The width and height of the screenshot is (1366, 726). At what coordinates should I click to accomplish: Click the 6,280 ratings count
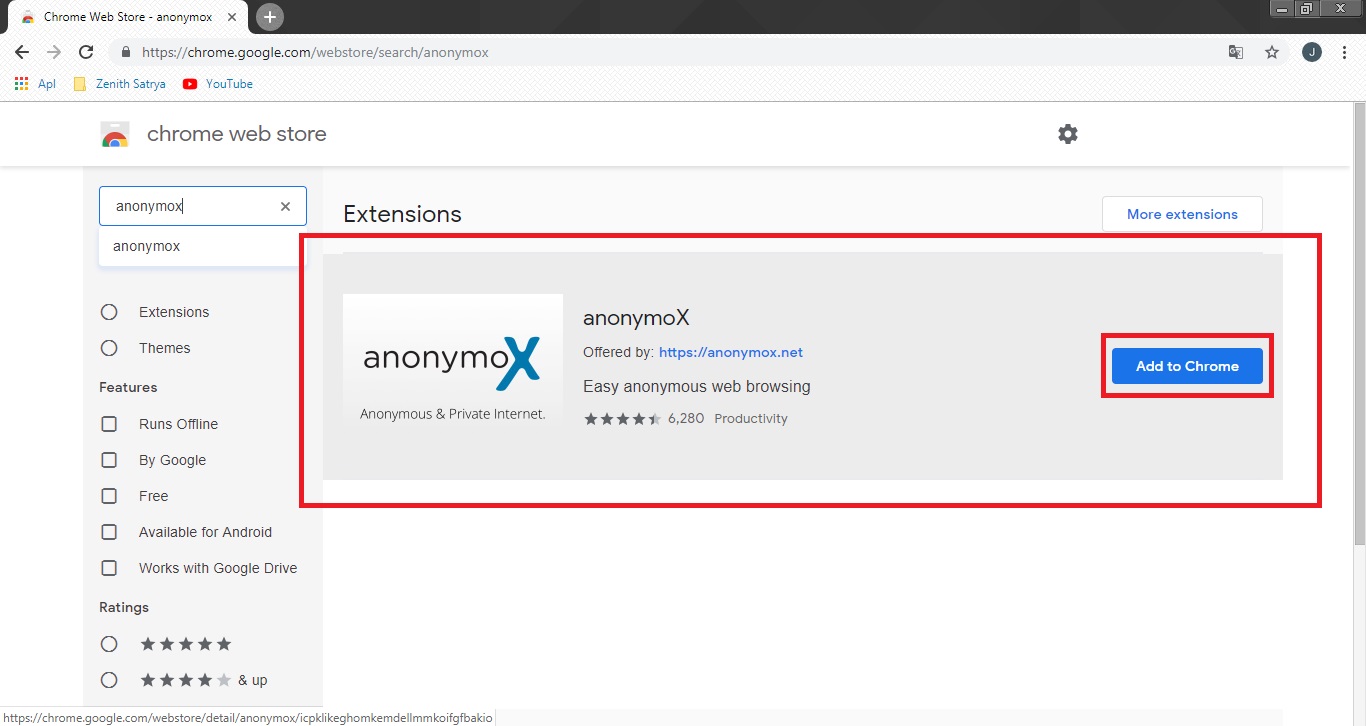686,419
